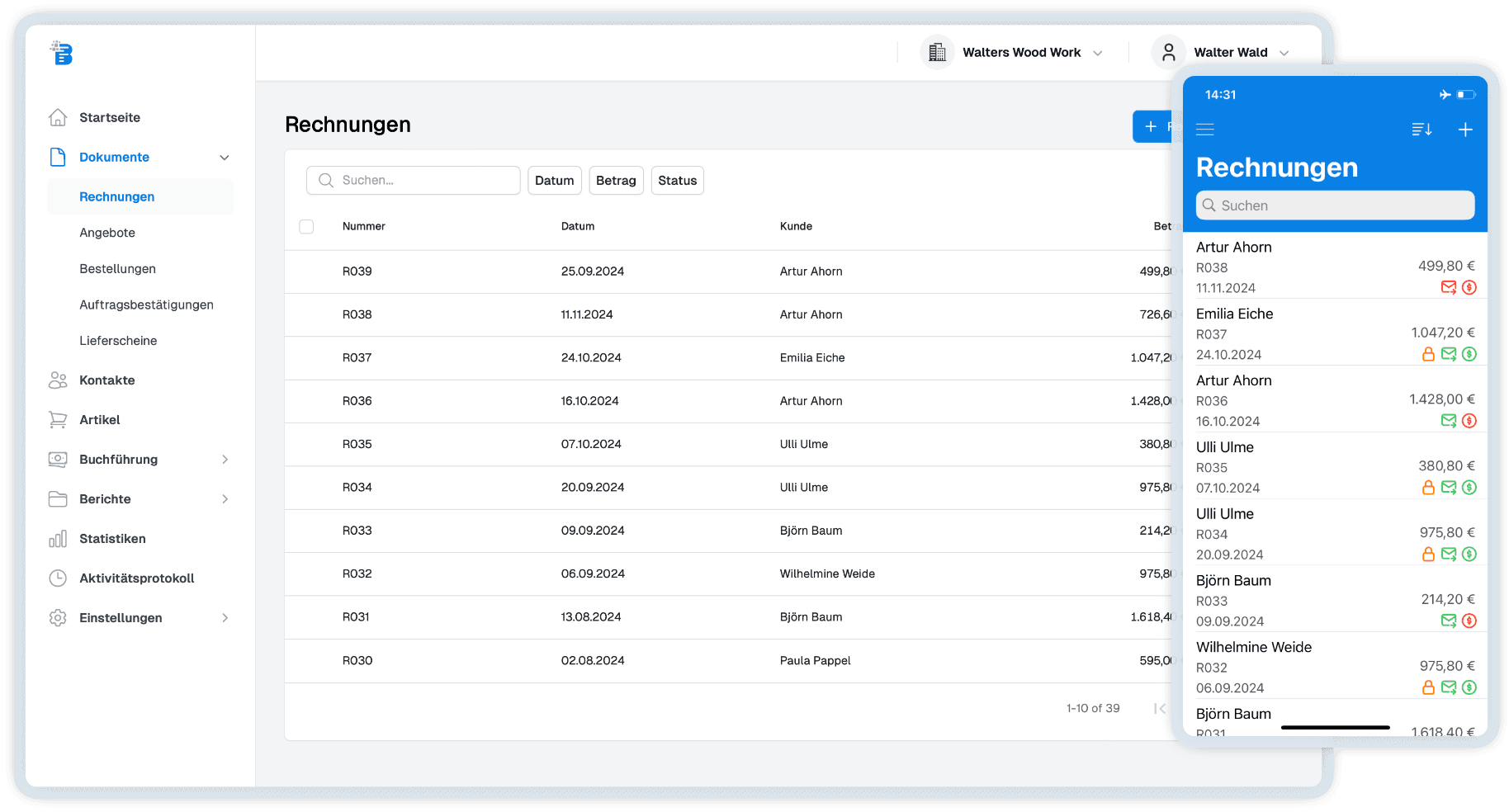The image size is (1509, 812).
Task: Open the hamburger menu in the mobile app
Action: tap(1205, 129)
